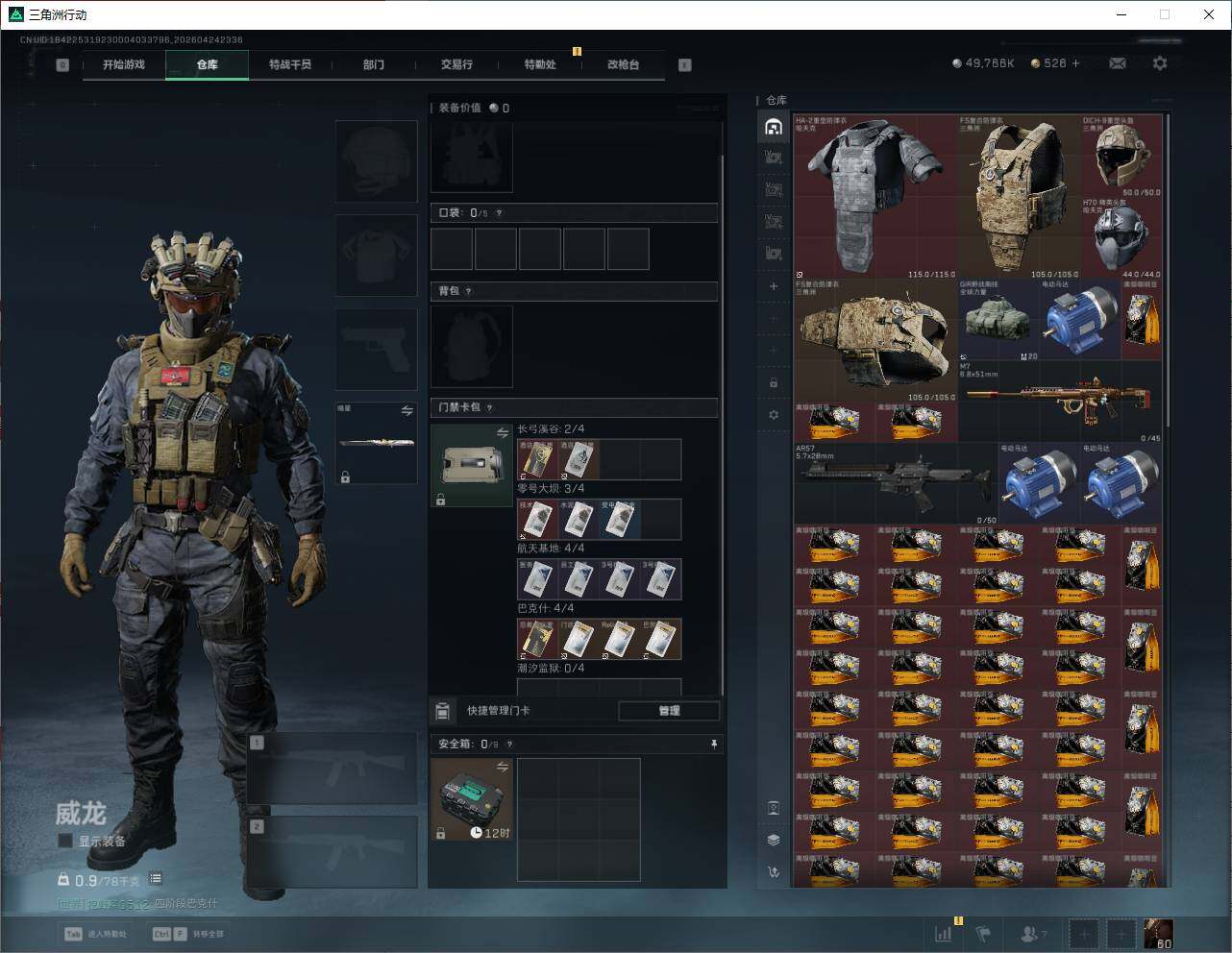The width and height of the screenshot is (1232, 953).
Task: Click the flag icon in bottom bar
Action: 983,933
